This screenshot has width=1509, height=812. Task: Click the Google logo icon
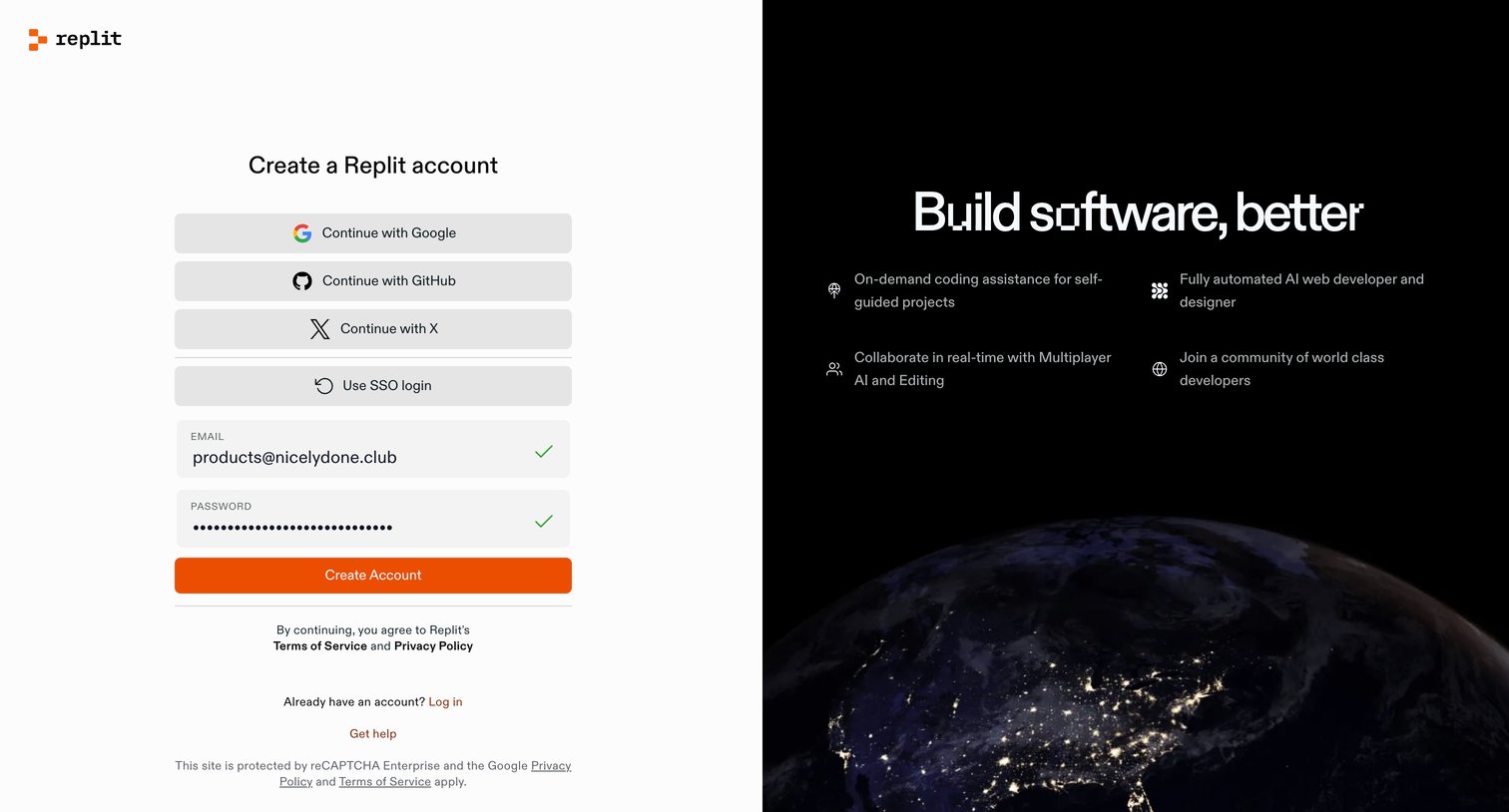point(302,232)
